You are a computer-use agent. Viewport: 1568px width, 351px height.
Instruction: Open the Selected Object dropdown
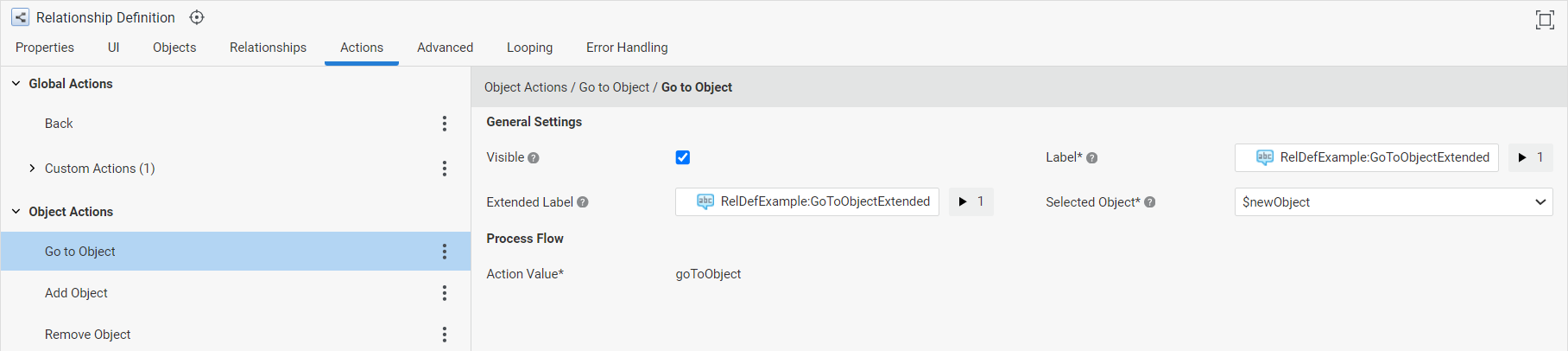pyautogui.click(x=1394, y=202)
